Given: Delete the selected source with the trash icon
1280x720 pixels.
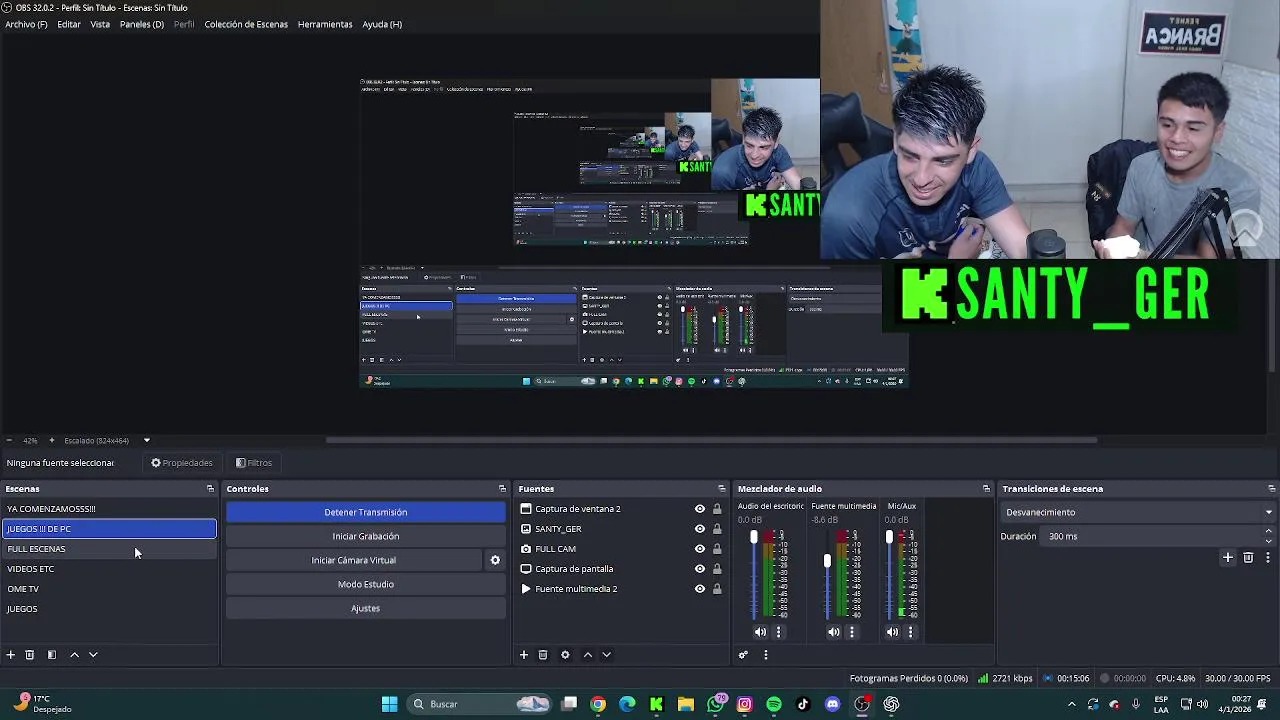Looking at the screenshot, I should point(543,655).
